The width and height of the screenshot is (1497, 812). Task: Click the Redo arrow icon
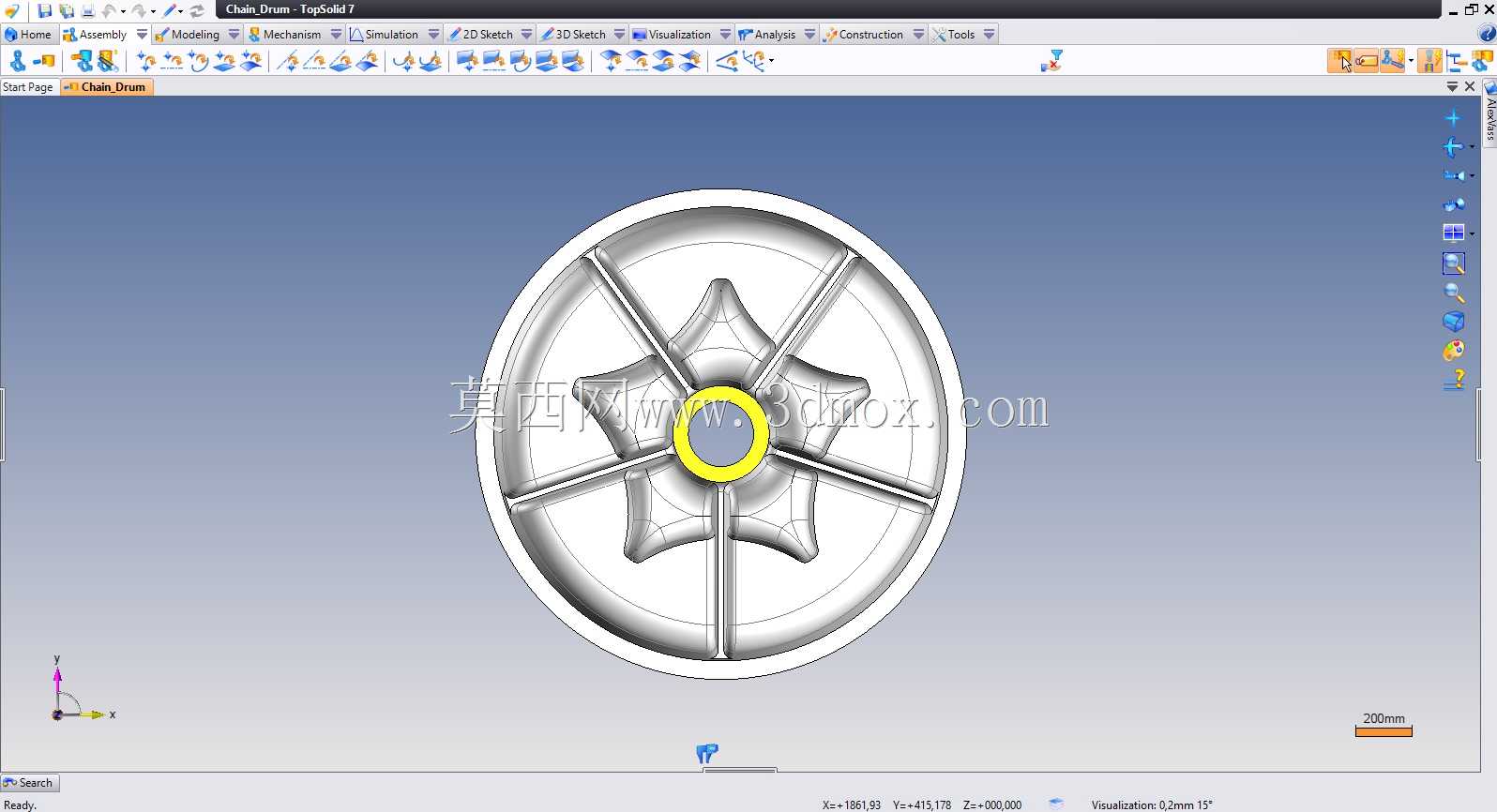click(139, 10)
